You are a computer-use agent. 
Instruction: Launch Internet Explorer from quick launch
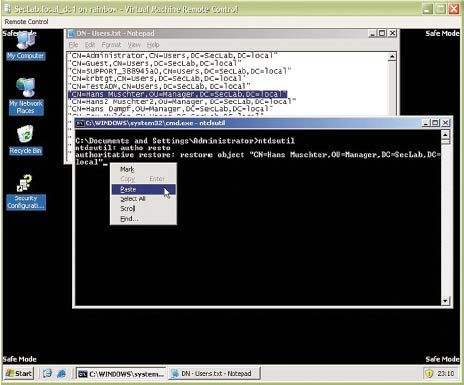pyautogui.click(x=61, y=373)
